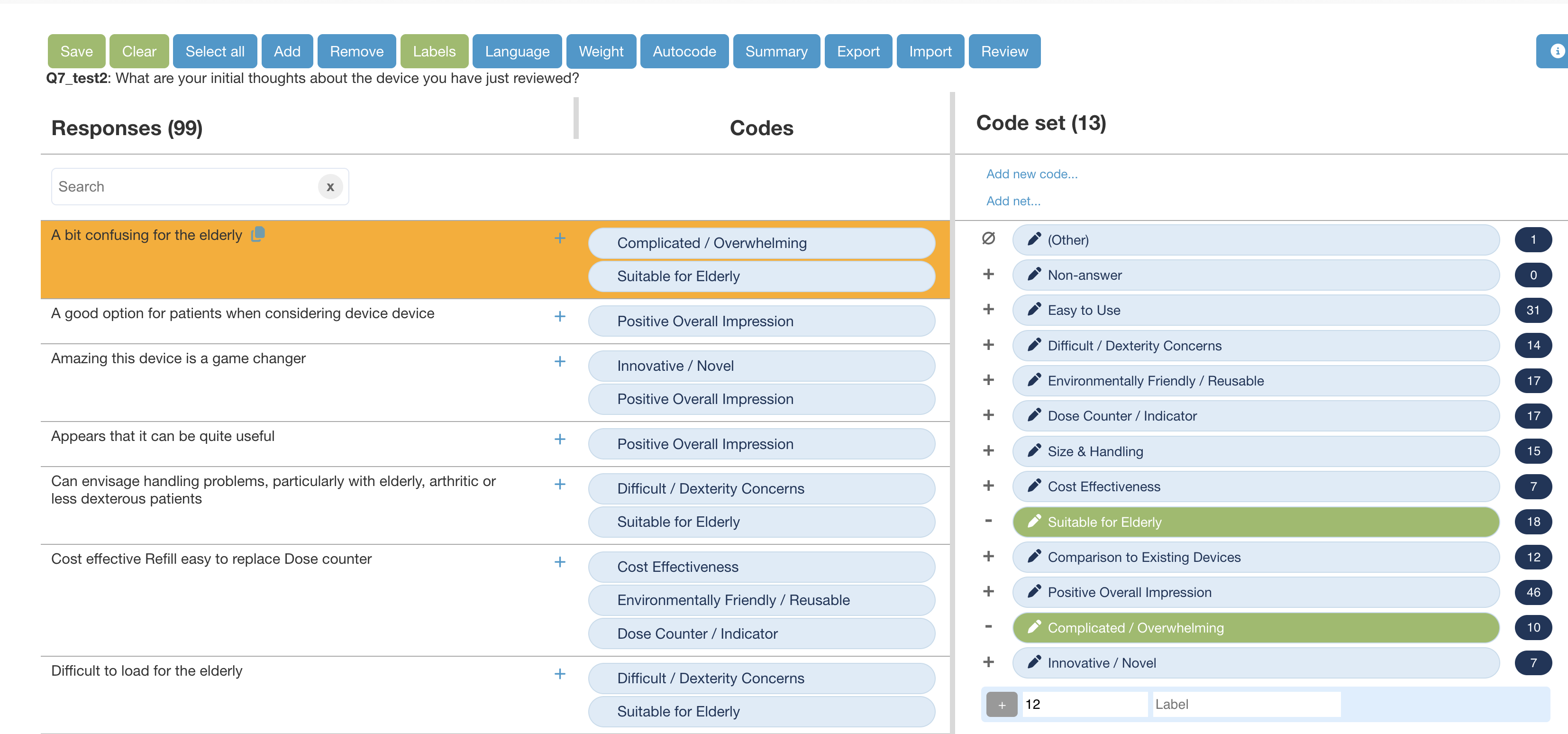Toggle plus next to Cost Effectiveness code

pos(988,486)
